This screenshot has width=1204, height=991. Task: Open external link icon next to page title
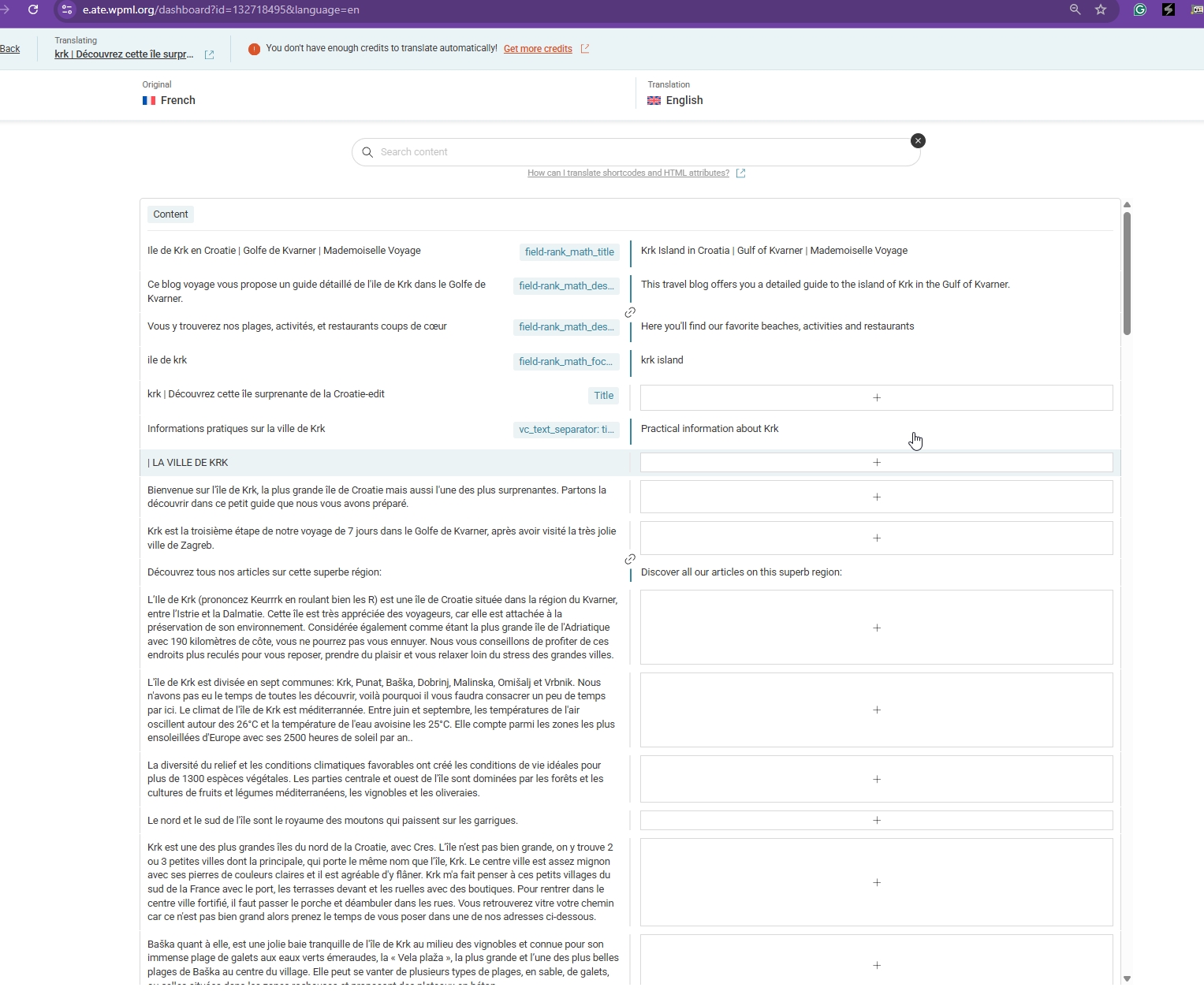(209, 54)
